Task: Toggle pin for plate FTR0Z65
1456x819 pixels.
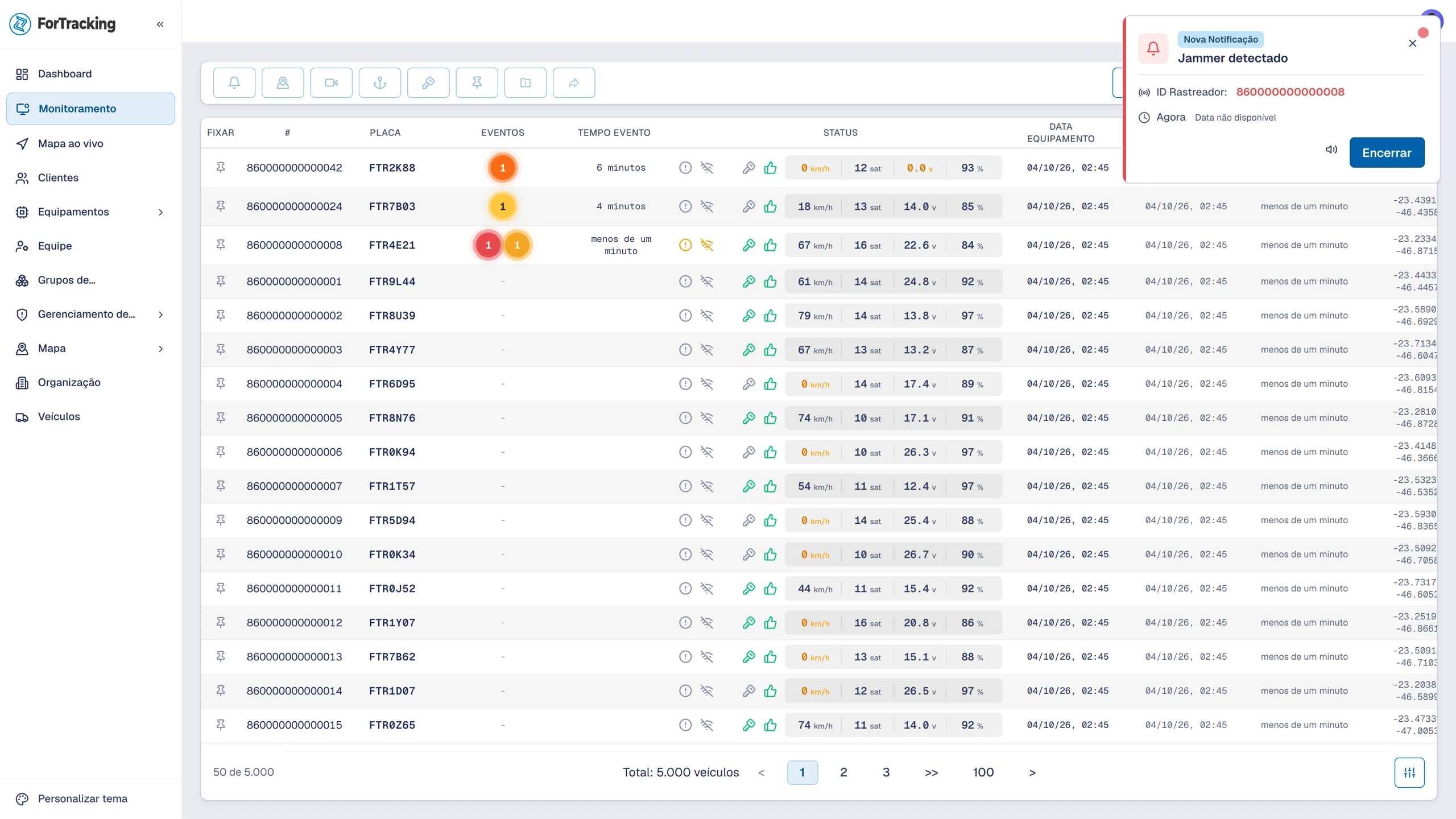Action: pos(221,725)
